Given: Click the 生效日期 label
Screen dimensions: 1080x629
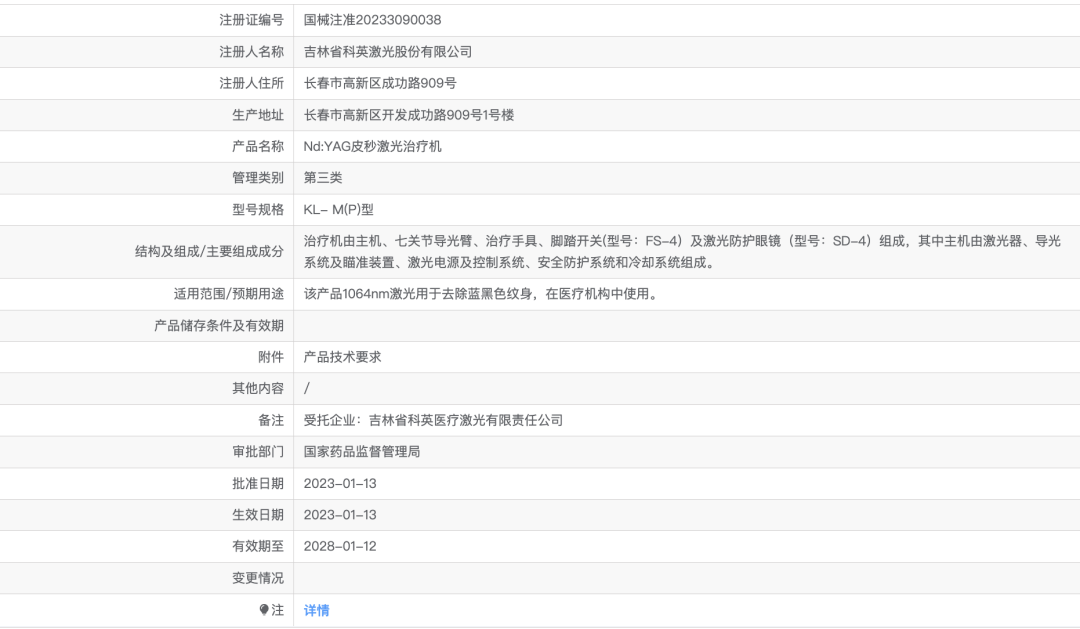Looking at the screenshot, I should click(258, 515).
